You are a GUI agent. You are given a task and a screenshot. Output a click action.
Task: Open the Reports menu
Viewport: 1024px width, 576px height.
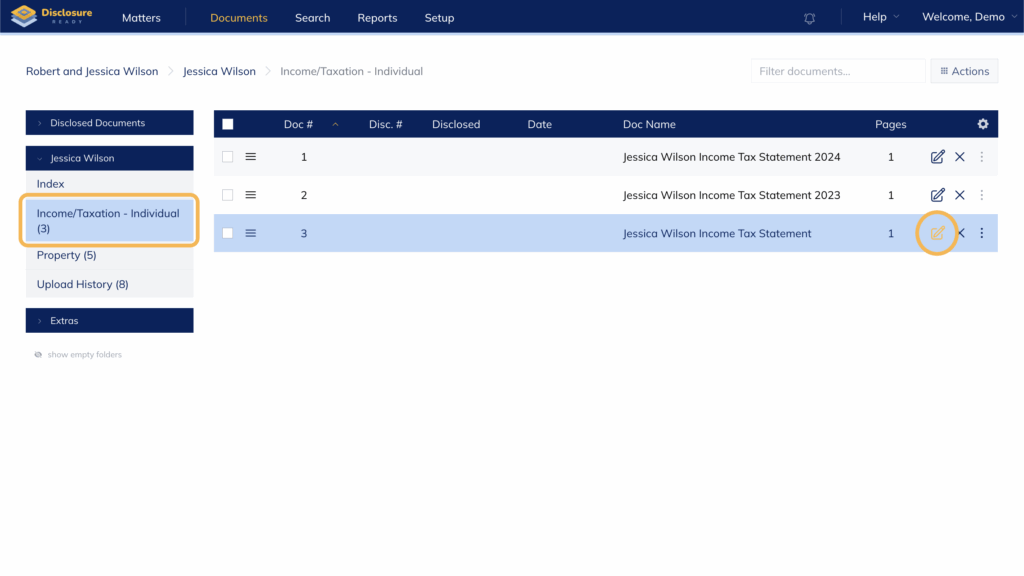(377, 18)
